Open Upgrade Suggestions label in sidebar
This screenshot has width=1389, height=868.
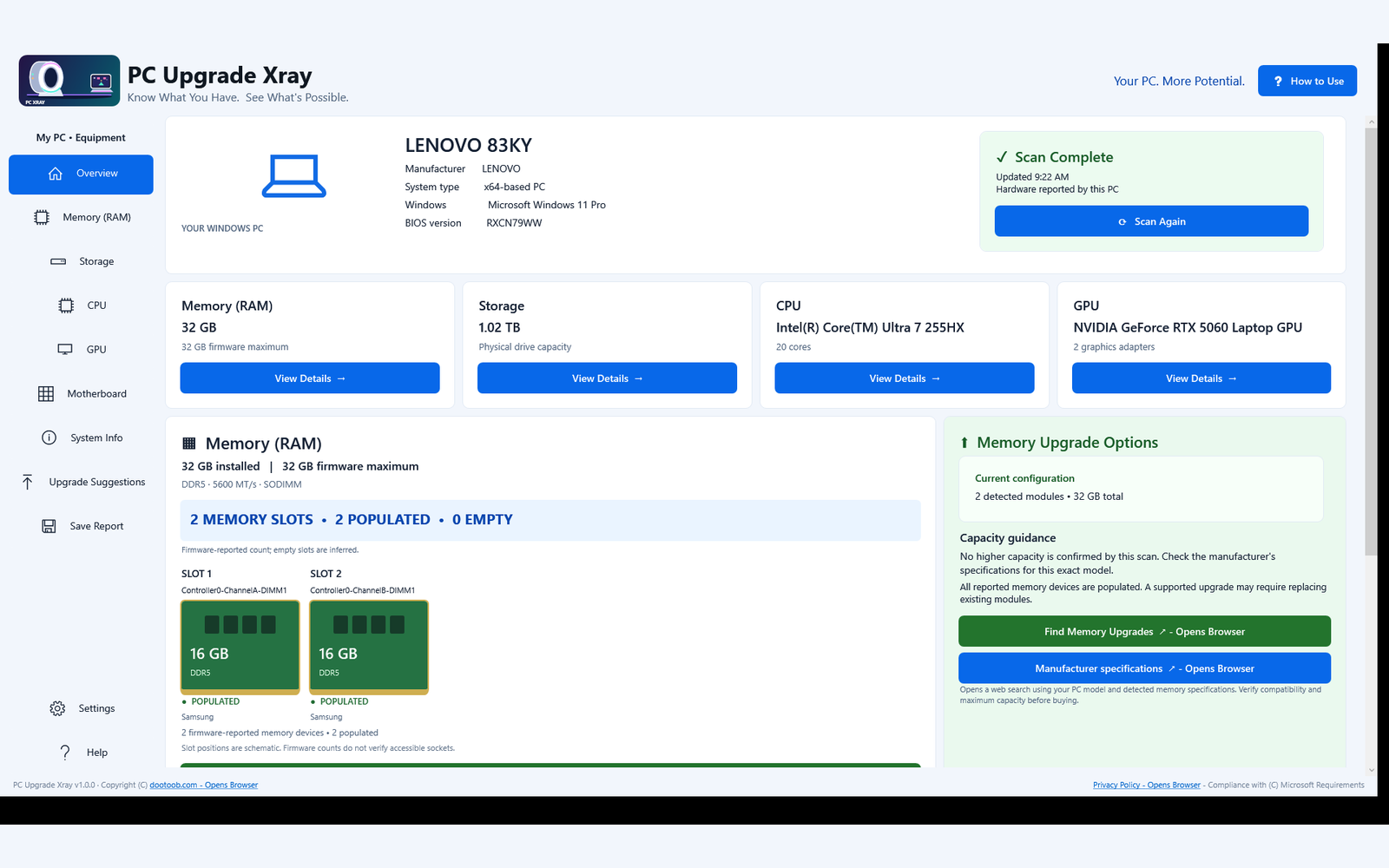tap(97, 482)
